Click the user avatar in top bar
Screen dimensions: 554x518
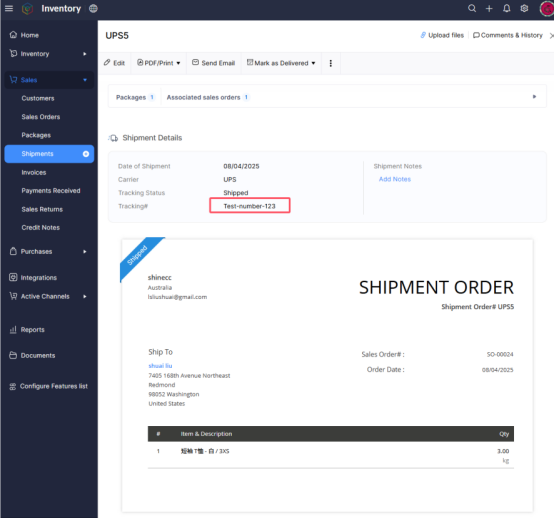tap(547, 8)
